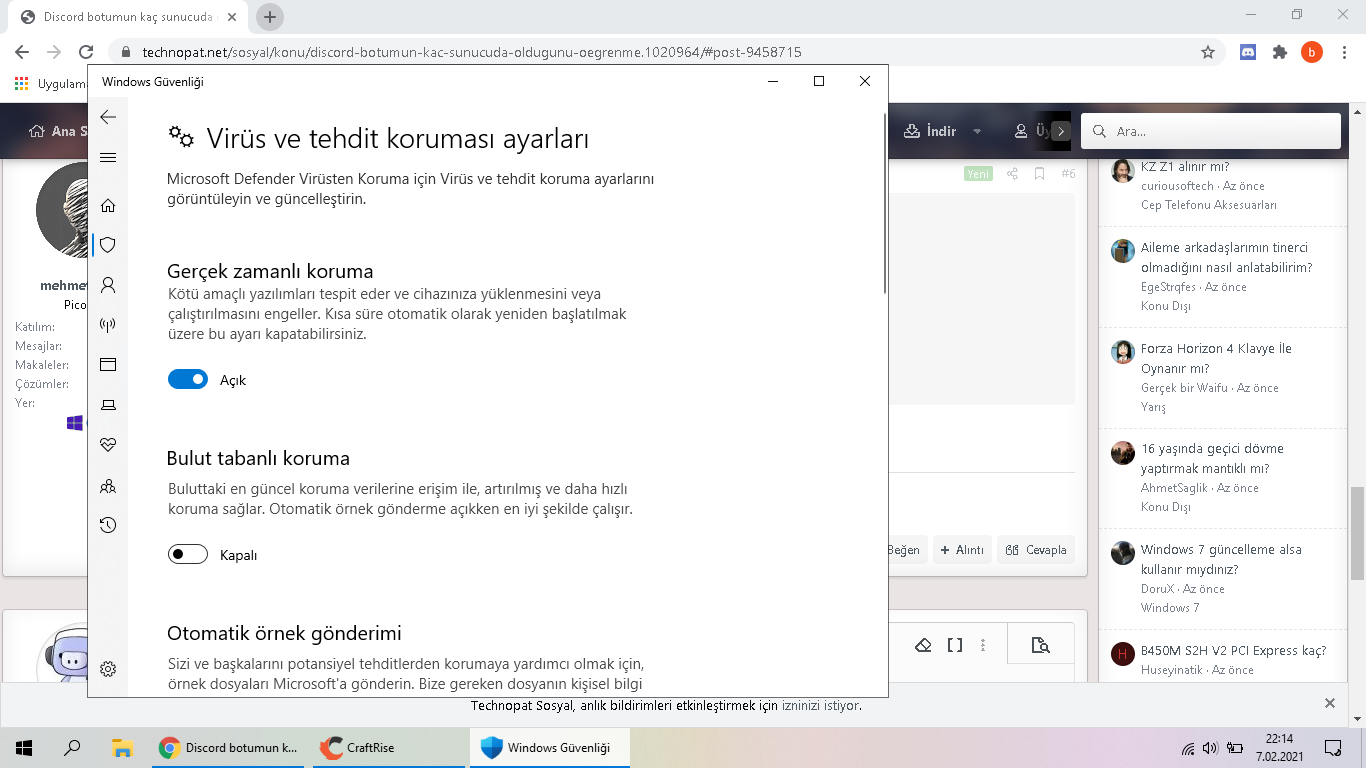Image resolution: width=1366 pixels, height=768 pixels.
Task: Open Chrome's Extensions puzzle icon
Action: coord(1280,52)
